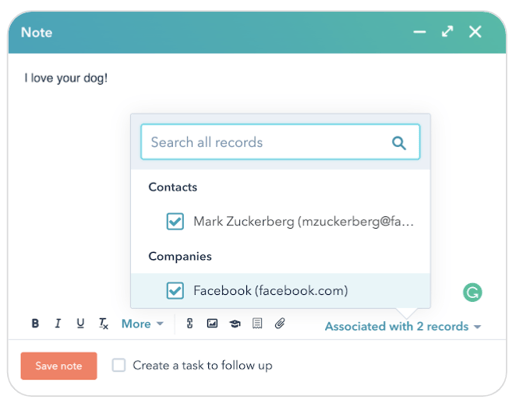
Task: Click the Contacts section heading
Action: click(173, 187)
